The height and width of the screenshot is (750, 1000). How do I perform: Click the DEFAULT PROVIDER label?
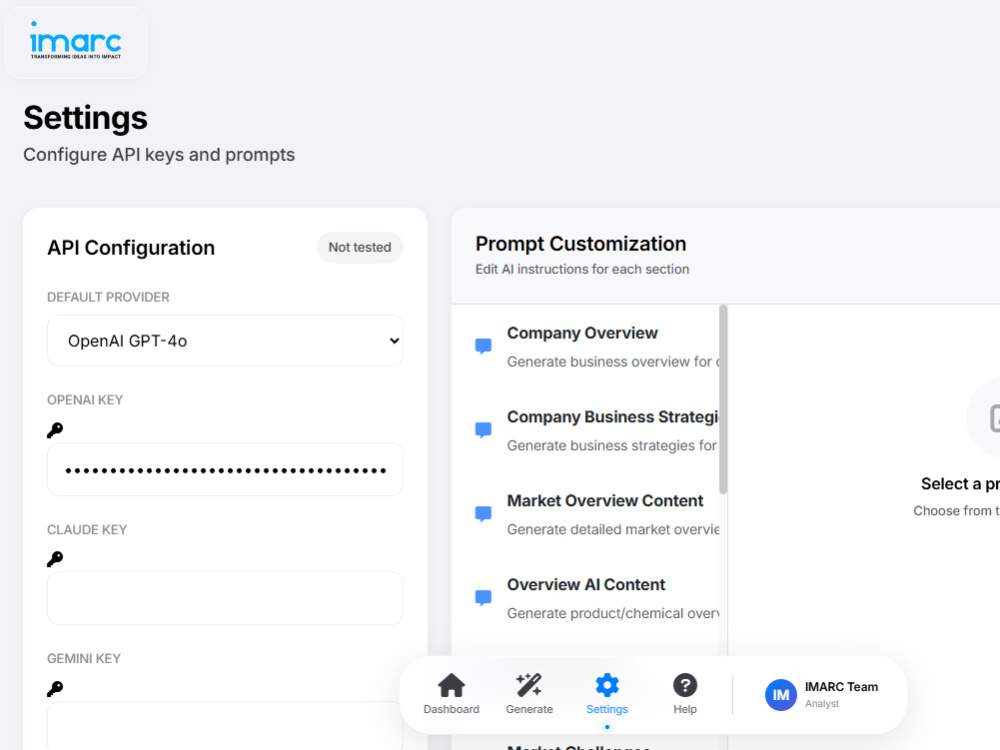coord(108,297)
